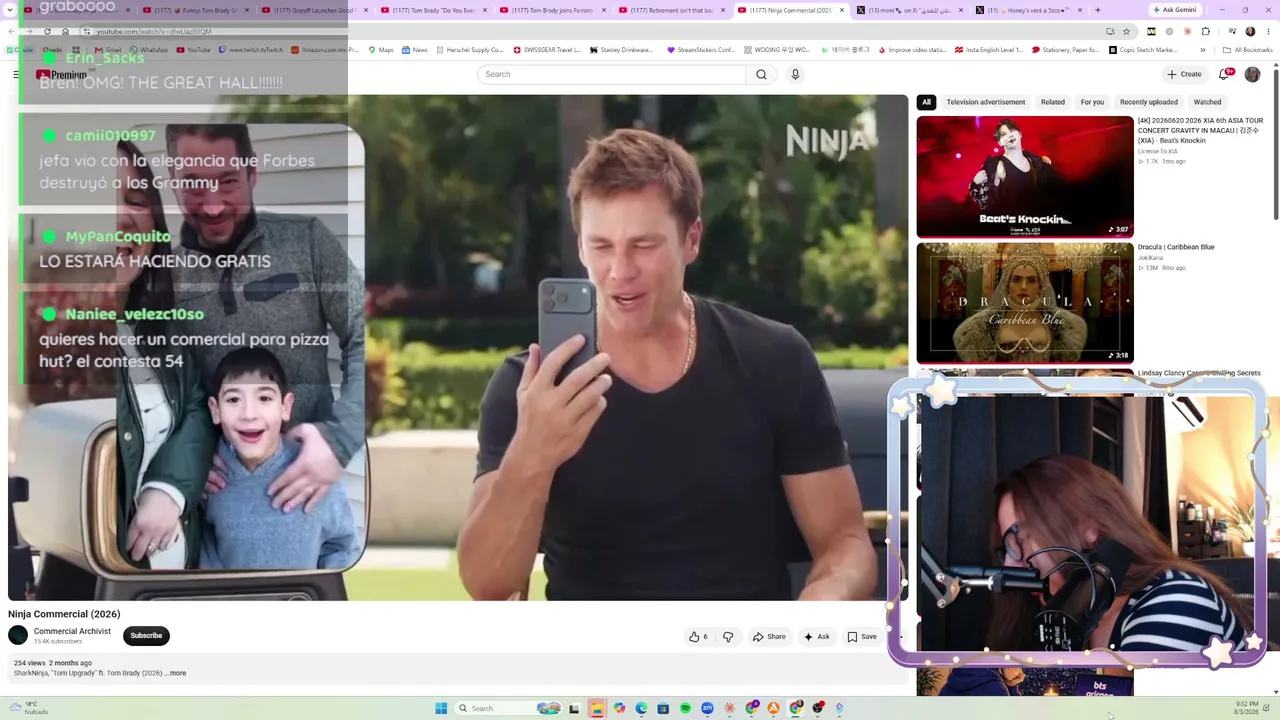The image size is (1280, 720).
Task: Select the Watched filter chip
Action: pos(1207,102)
